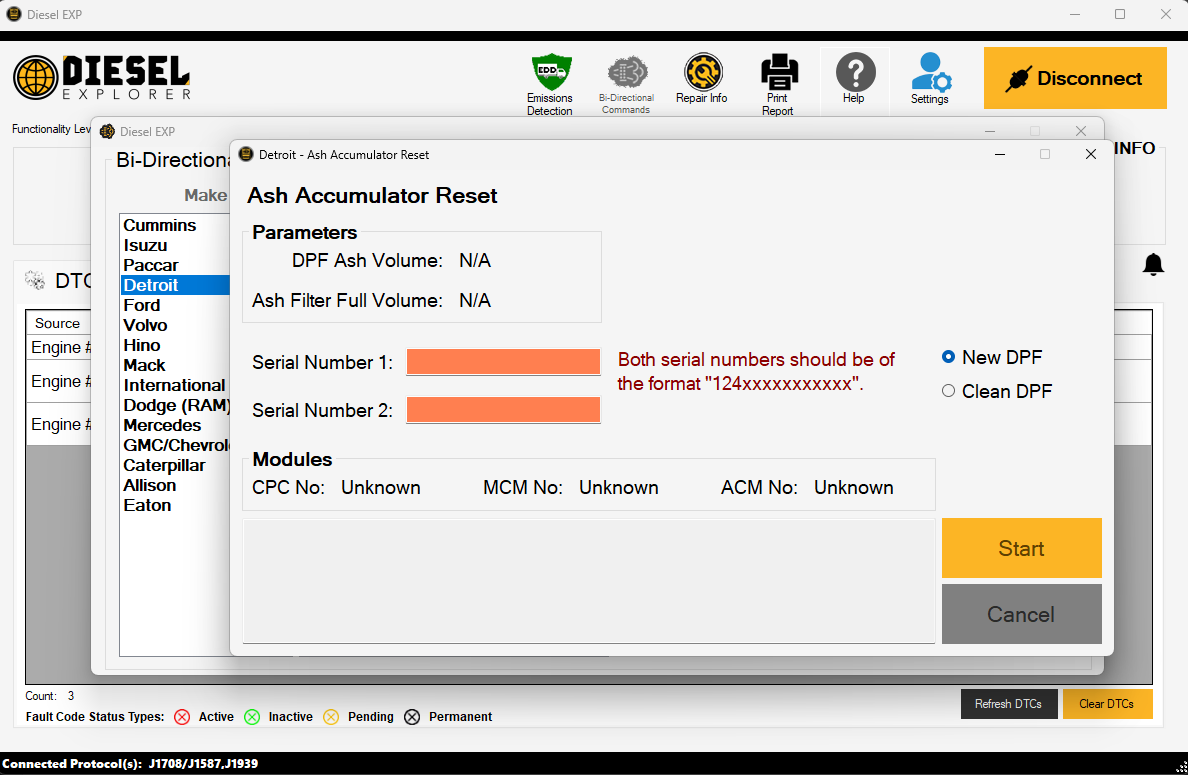This screenshot has height=775, width=1188.
Task: Click the Diesel Explorer globe logo
Action: pos(35,77)
